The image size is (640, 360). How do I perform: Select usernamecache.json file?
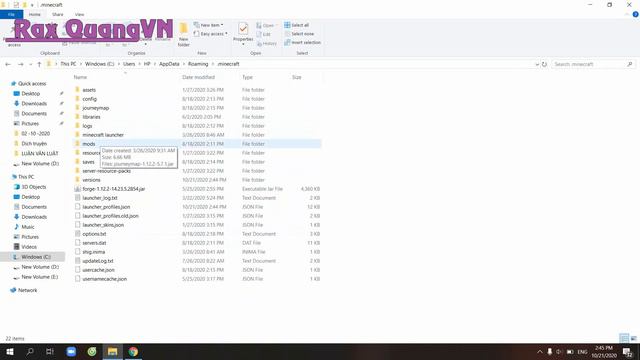[104, 279]
